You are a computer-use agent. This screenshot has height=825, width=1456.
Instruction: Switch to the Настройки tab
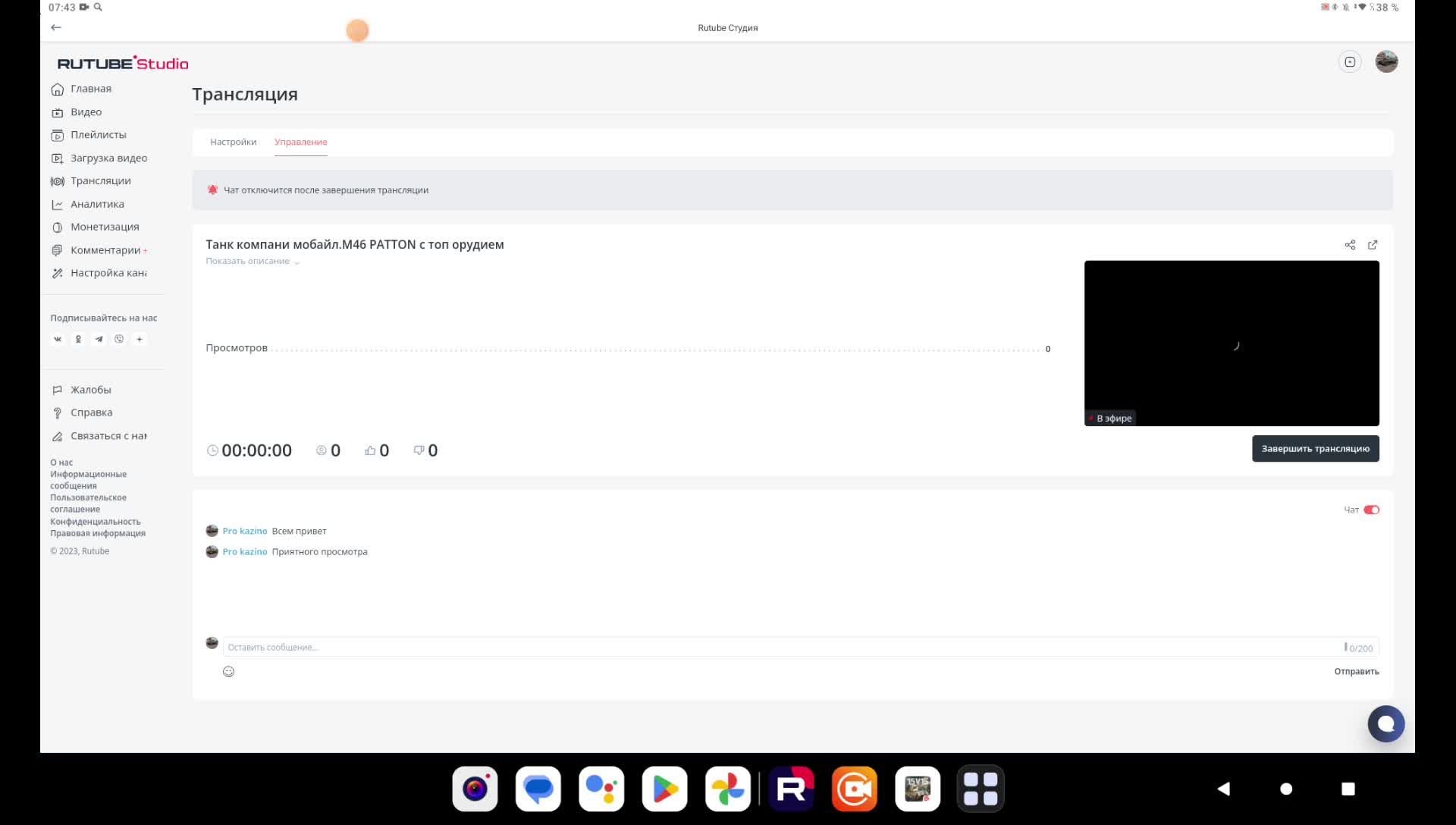tap(233, 142)
